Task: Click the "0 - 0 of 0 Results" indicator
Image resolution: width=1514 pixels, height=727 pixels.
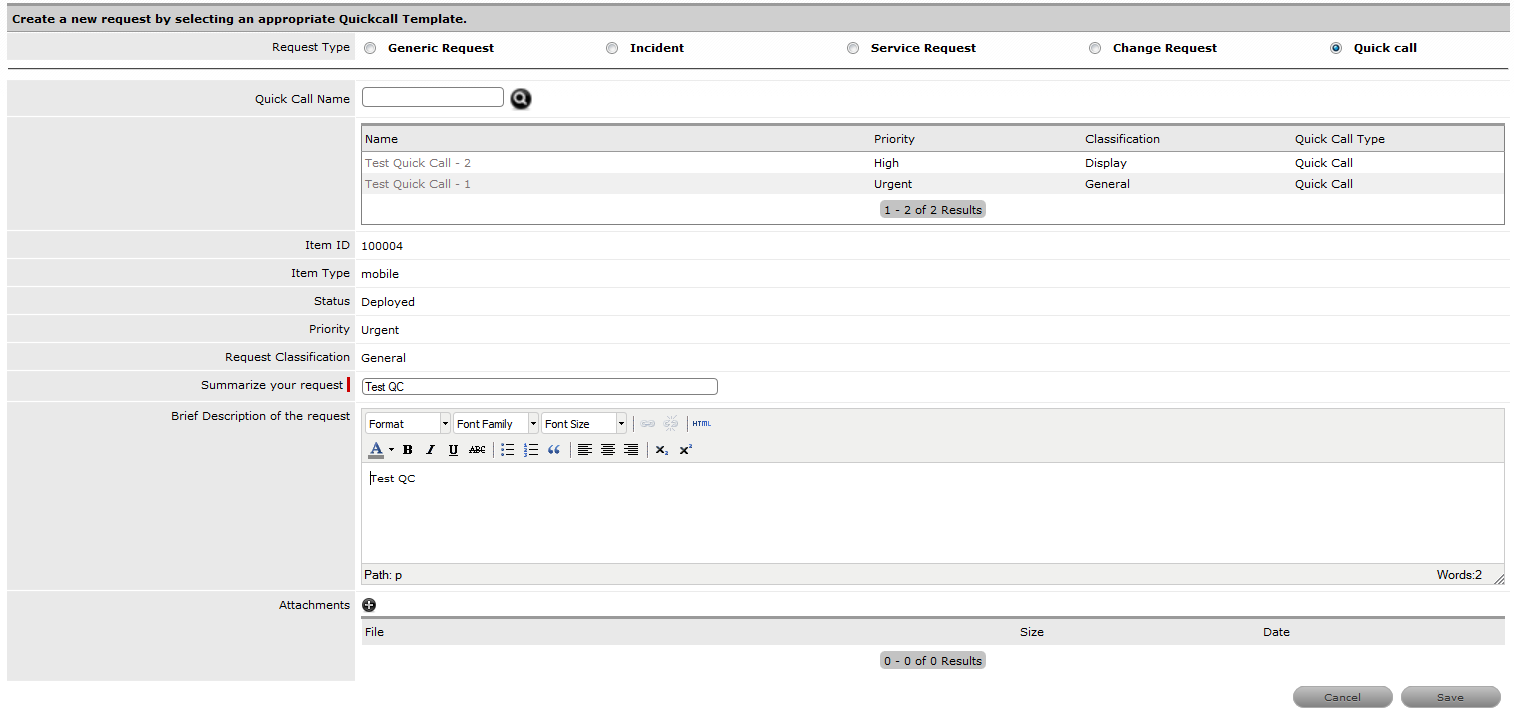Action: point(933,661)
